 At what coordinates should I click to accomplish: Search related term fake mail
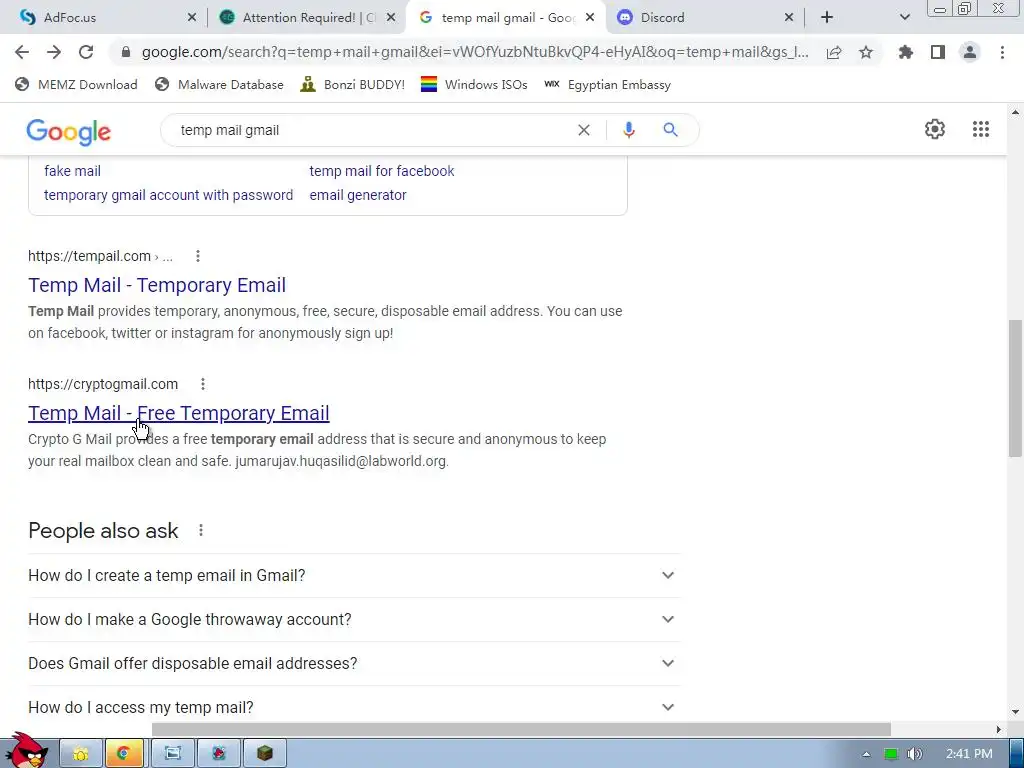tap(72, 171)
